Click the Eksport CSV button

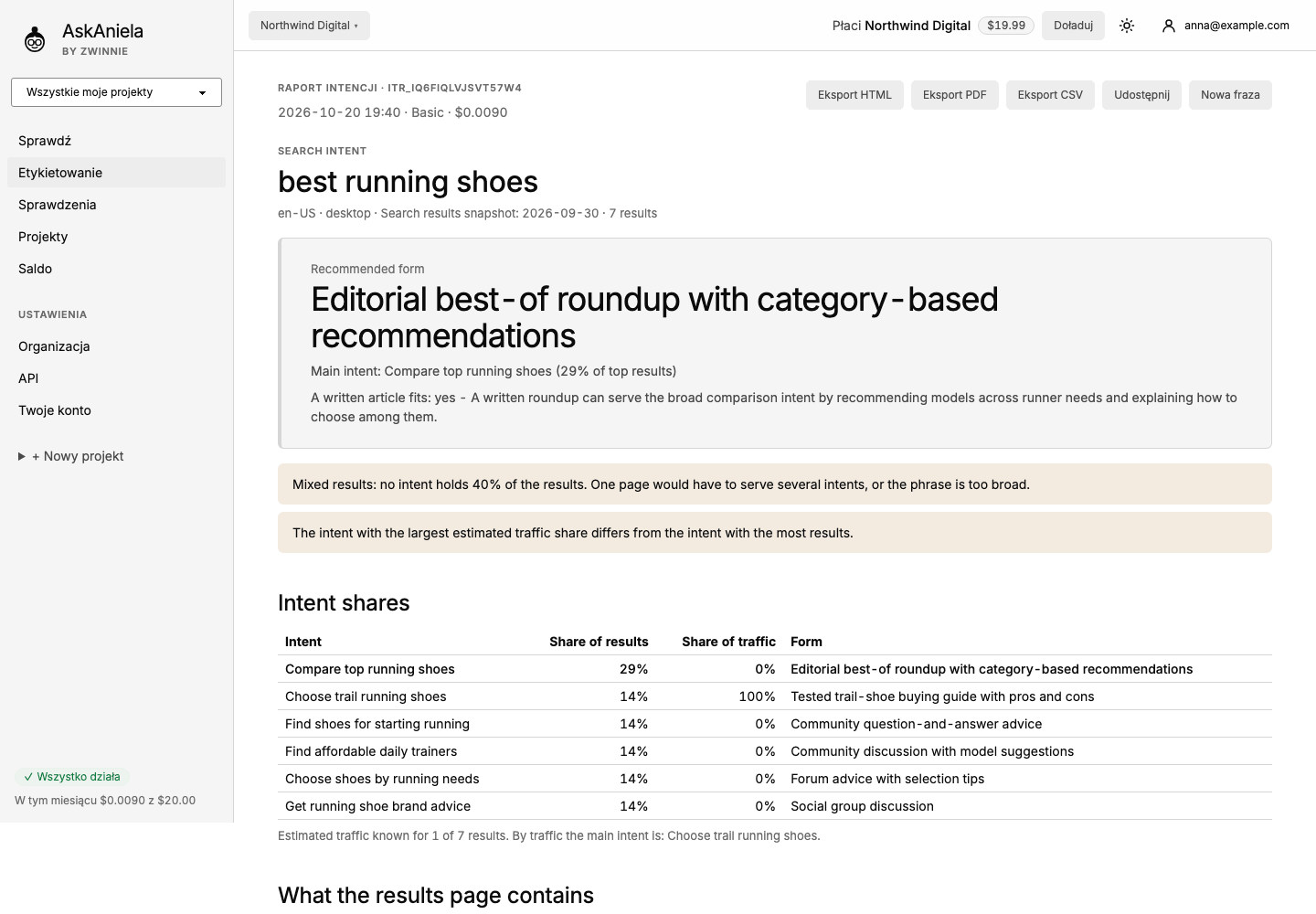[1050, 95]
